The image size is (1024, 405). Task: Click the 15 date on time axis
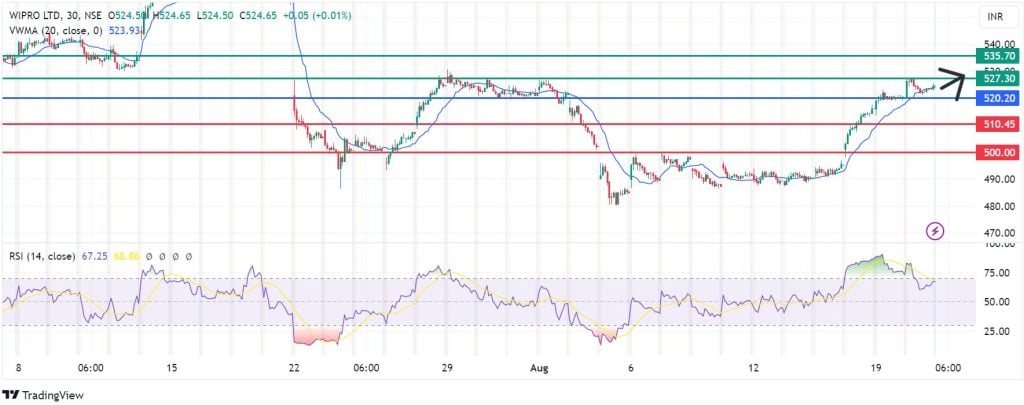tap(172, 368)
